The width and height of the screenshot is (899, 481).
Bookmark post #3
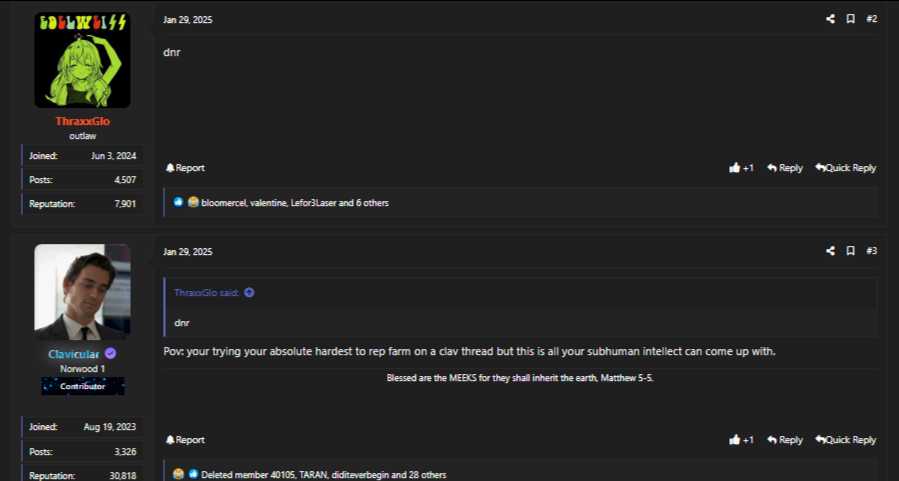point(850,250)
